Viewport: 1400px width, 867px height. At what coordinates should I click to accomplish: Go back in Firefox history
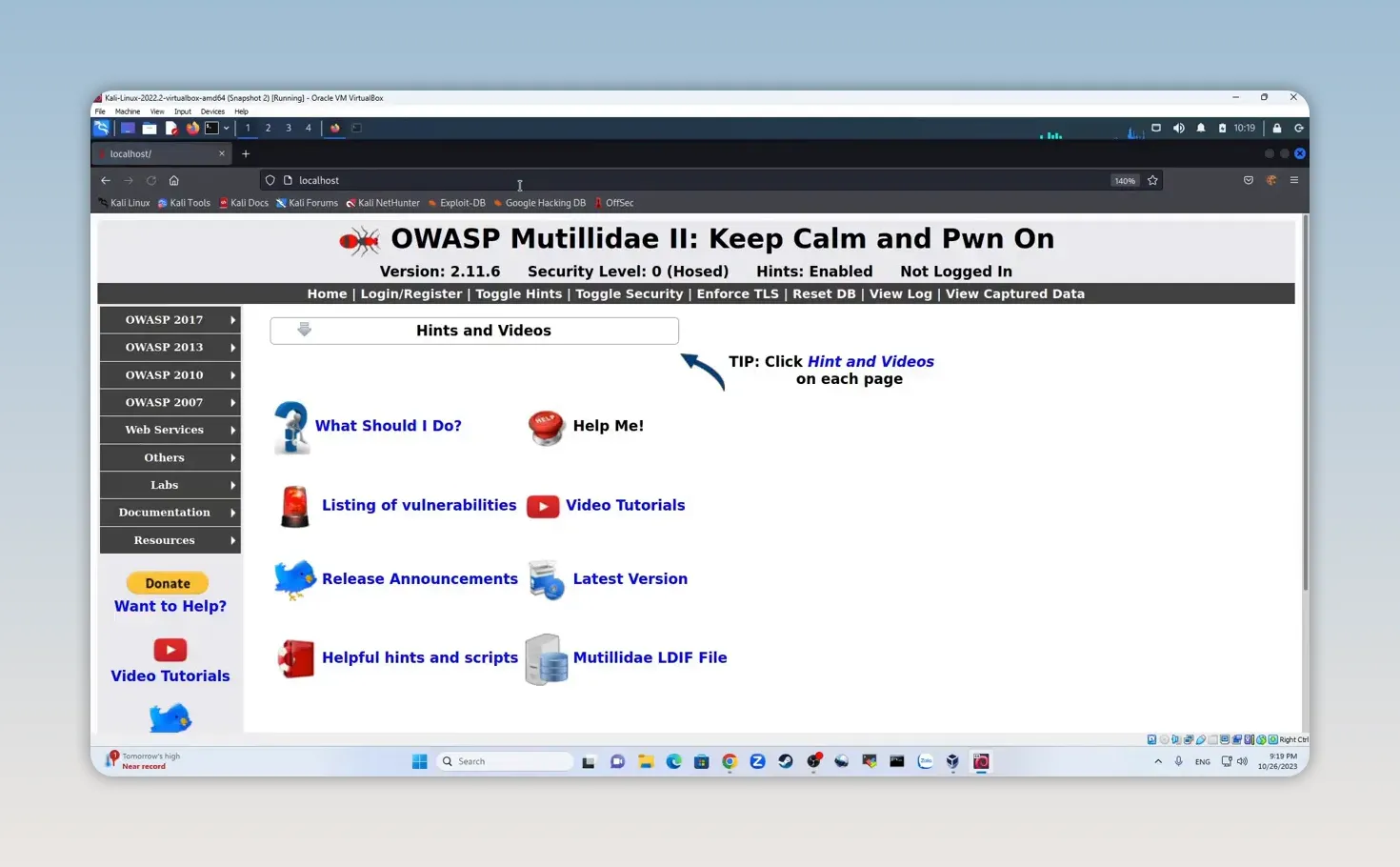tap(106, 180)
